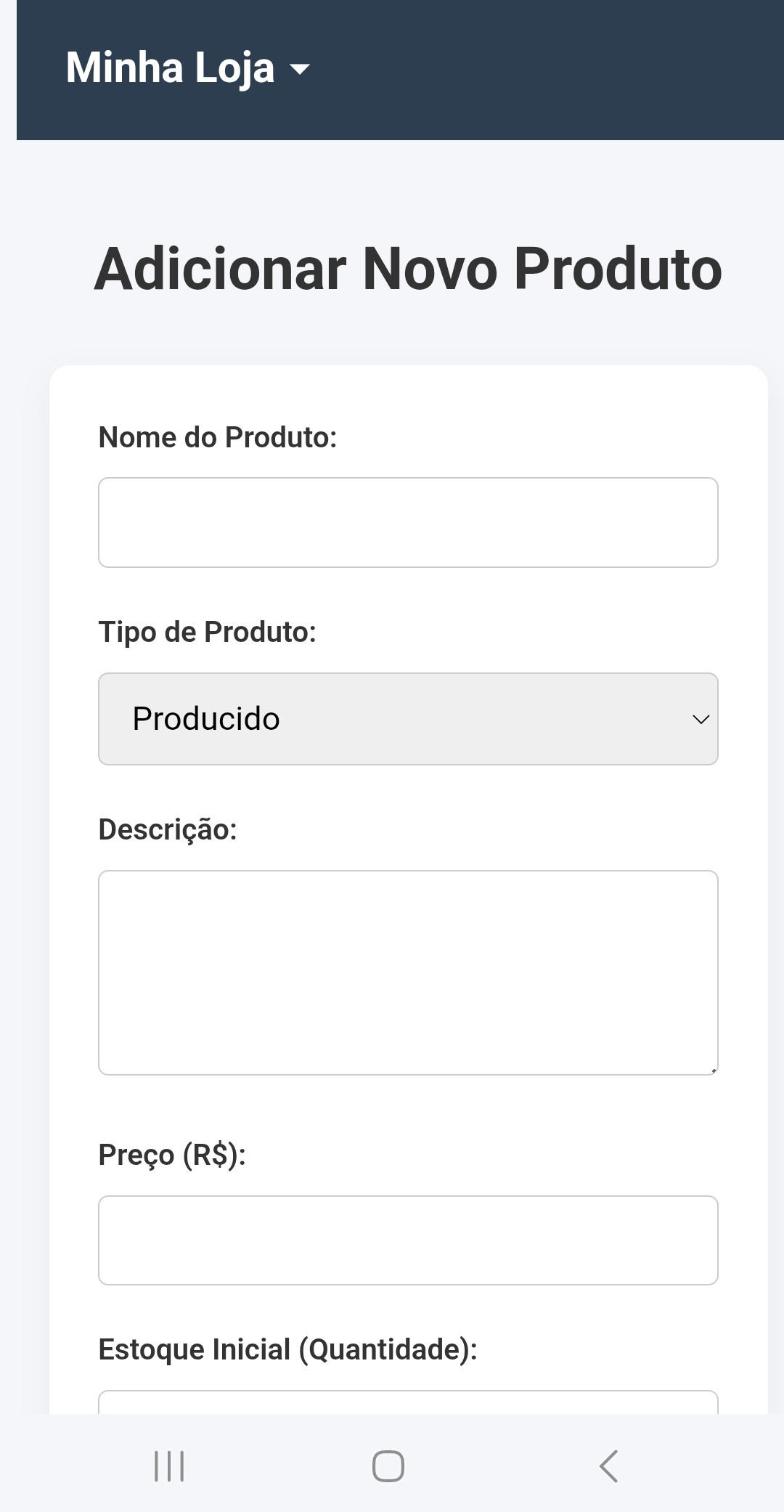
Task: Tap the Android back arrow icon
Action: 608,1466
